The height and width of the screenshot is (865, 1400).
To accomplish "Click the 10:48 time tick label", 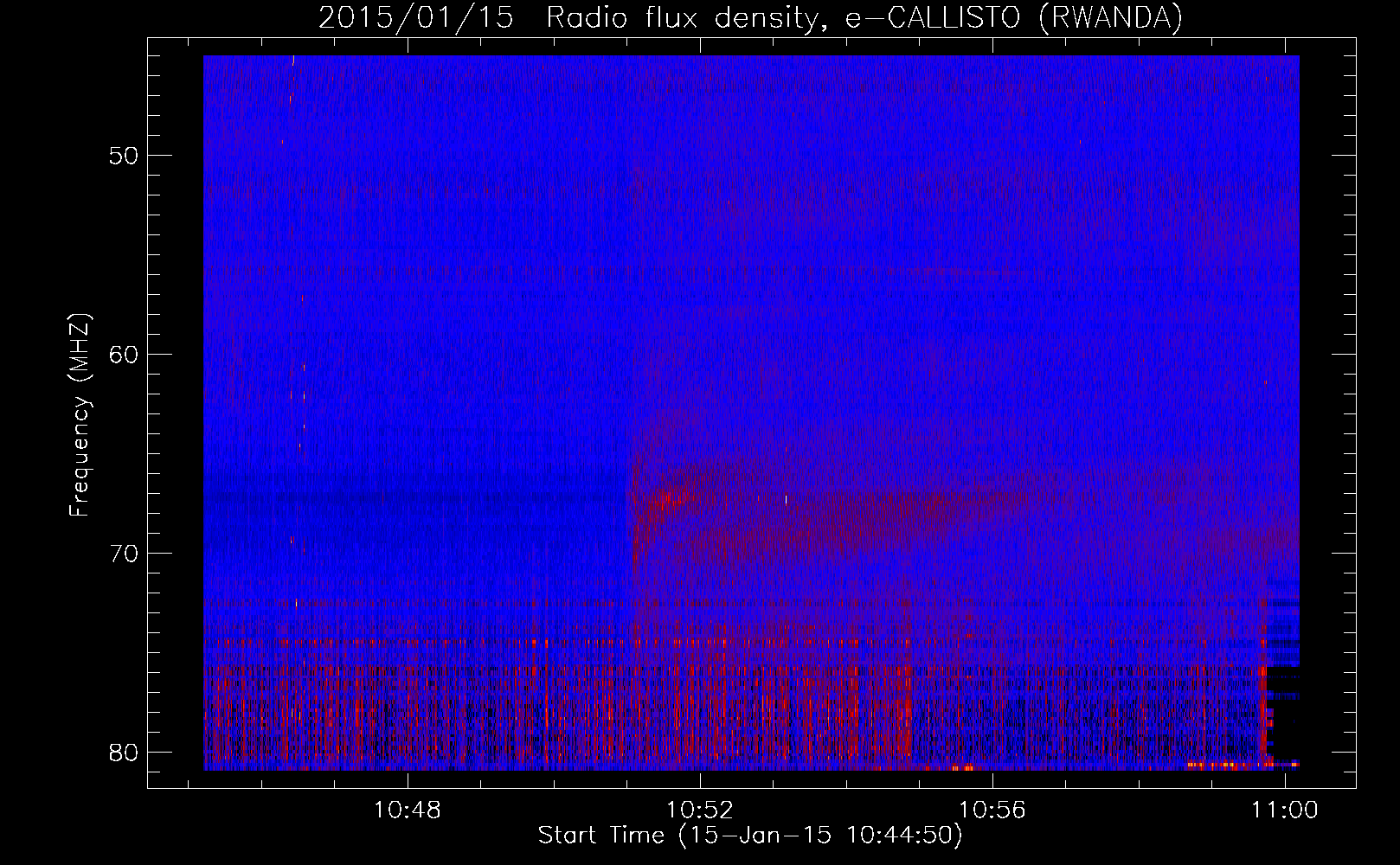I will click(407, 810).
